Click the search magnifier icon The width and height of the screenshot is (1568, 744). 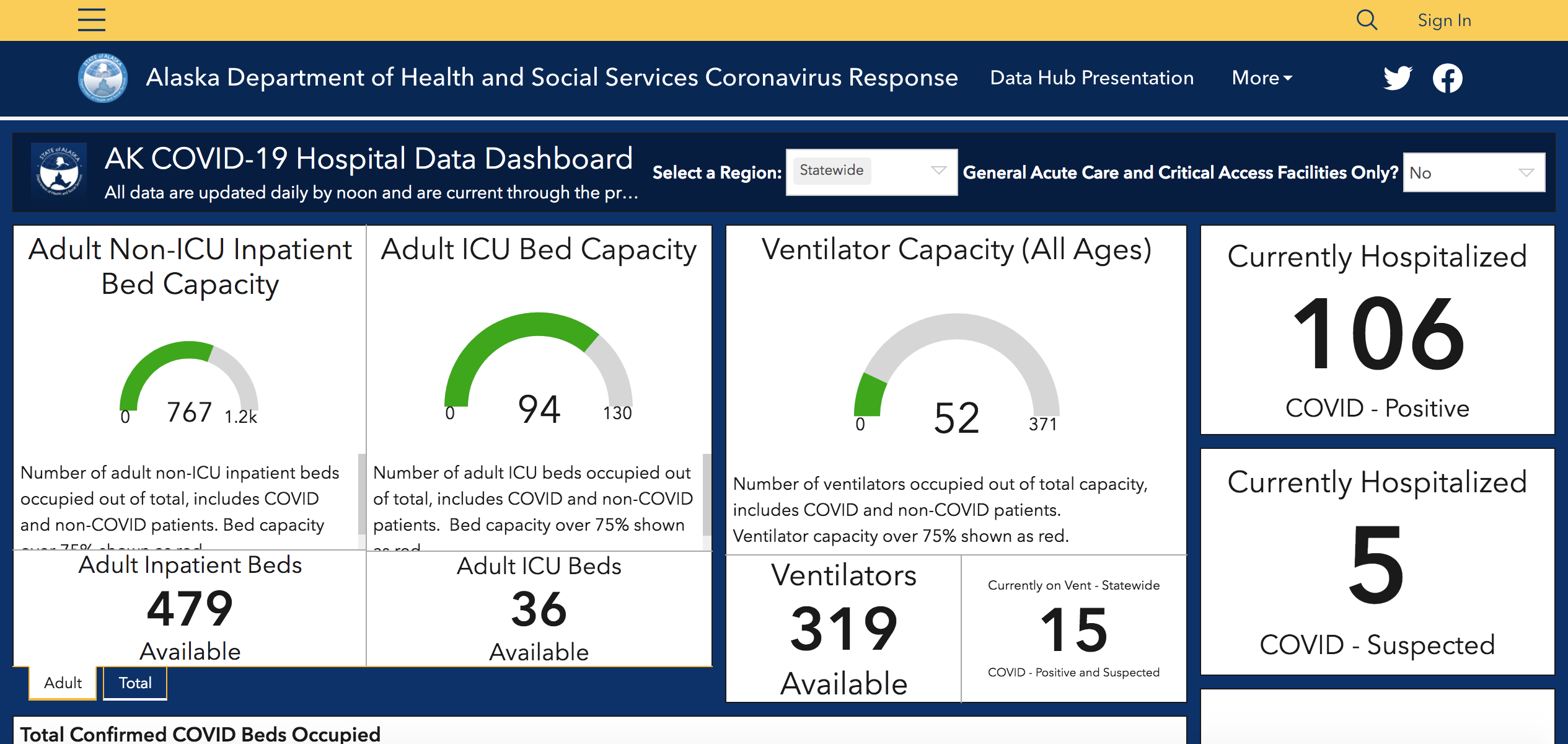(x=1367, y=20)
